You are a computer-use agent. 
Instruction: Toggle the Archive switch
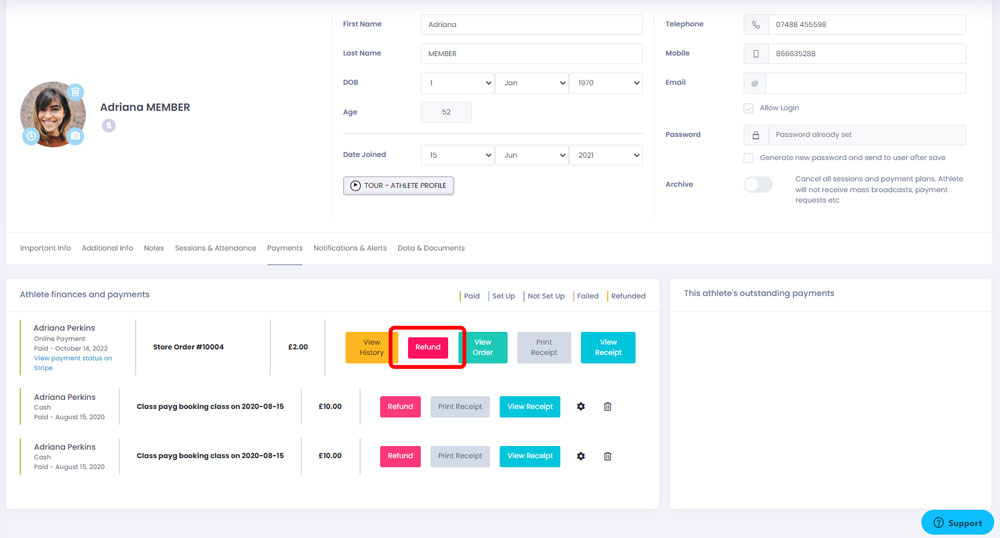[x=758, y=185]
